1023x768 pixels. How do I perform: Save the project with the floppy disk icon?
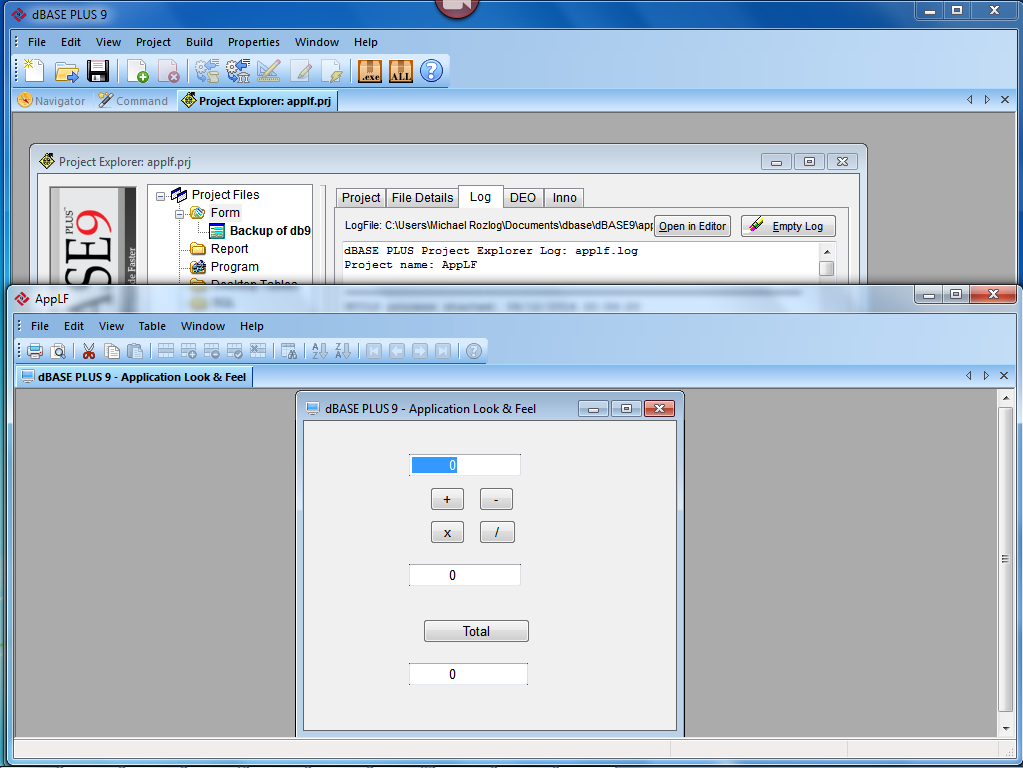98,71
